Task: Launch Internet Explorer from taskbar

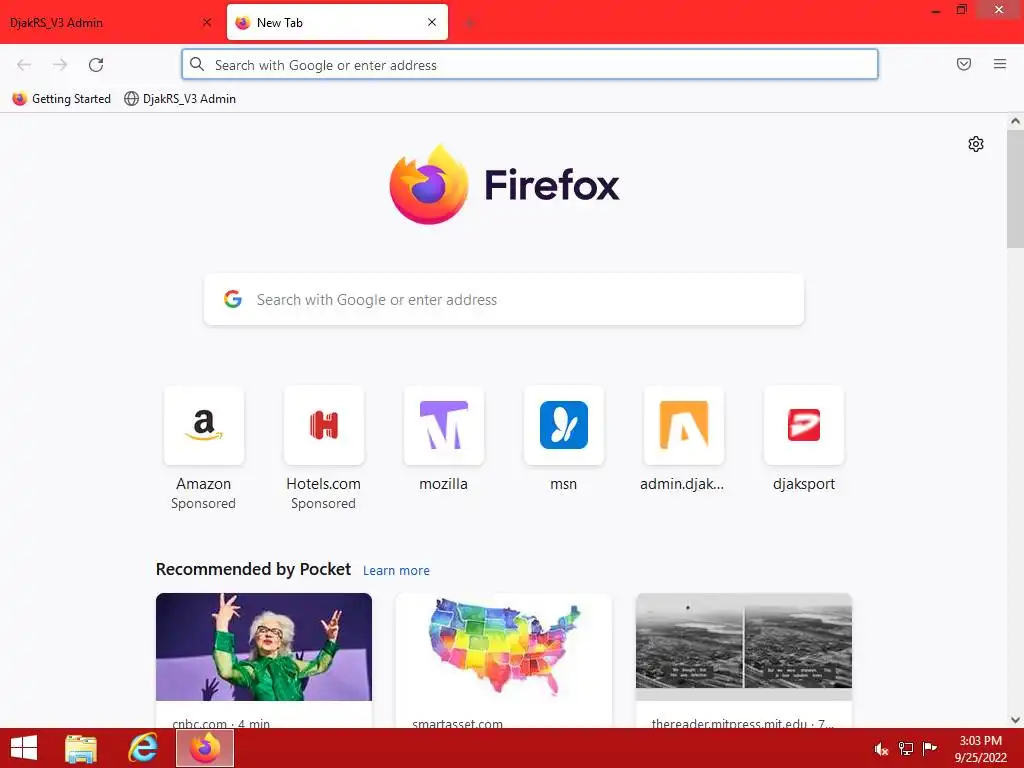Action: pos(142,748)
